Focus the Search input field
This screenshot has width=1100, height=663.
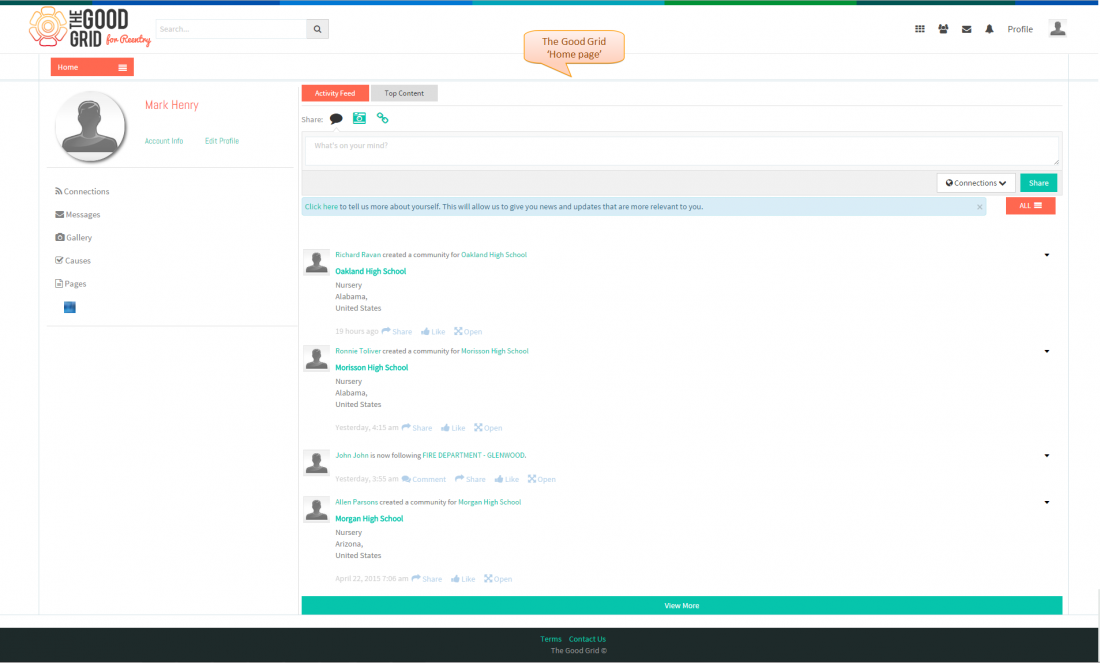point(232,29)
